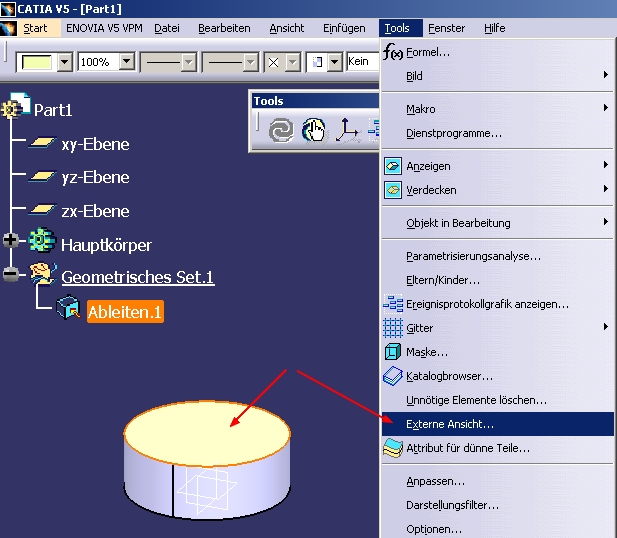Choose Dienstprogramme menu entry
Image resolution: width=617 pixels, height=538 pixels.
[x=497, y=133]
